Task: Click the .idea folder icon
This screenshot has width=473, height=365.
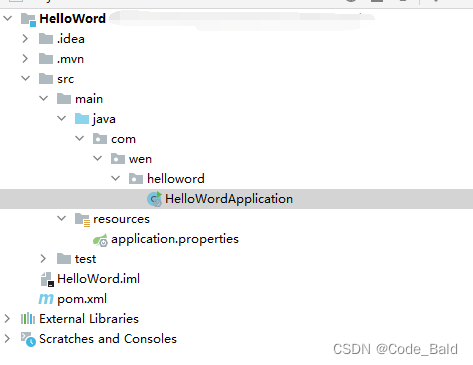Action: (x=46, y=39)
